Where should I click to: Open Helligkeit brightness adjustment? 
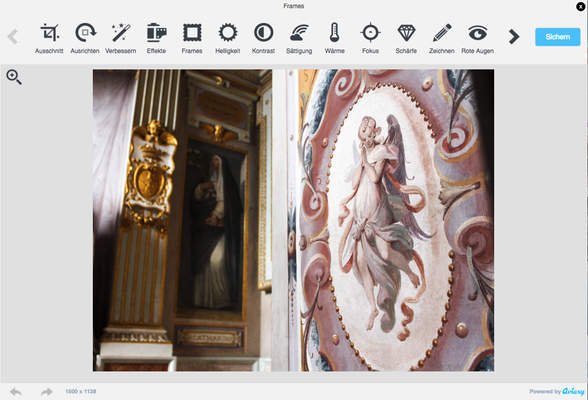(x=228, y=38)
